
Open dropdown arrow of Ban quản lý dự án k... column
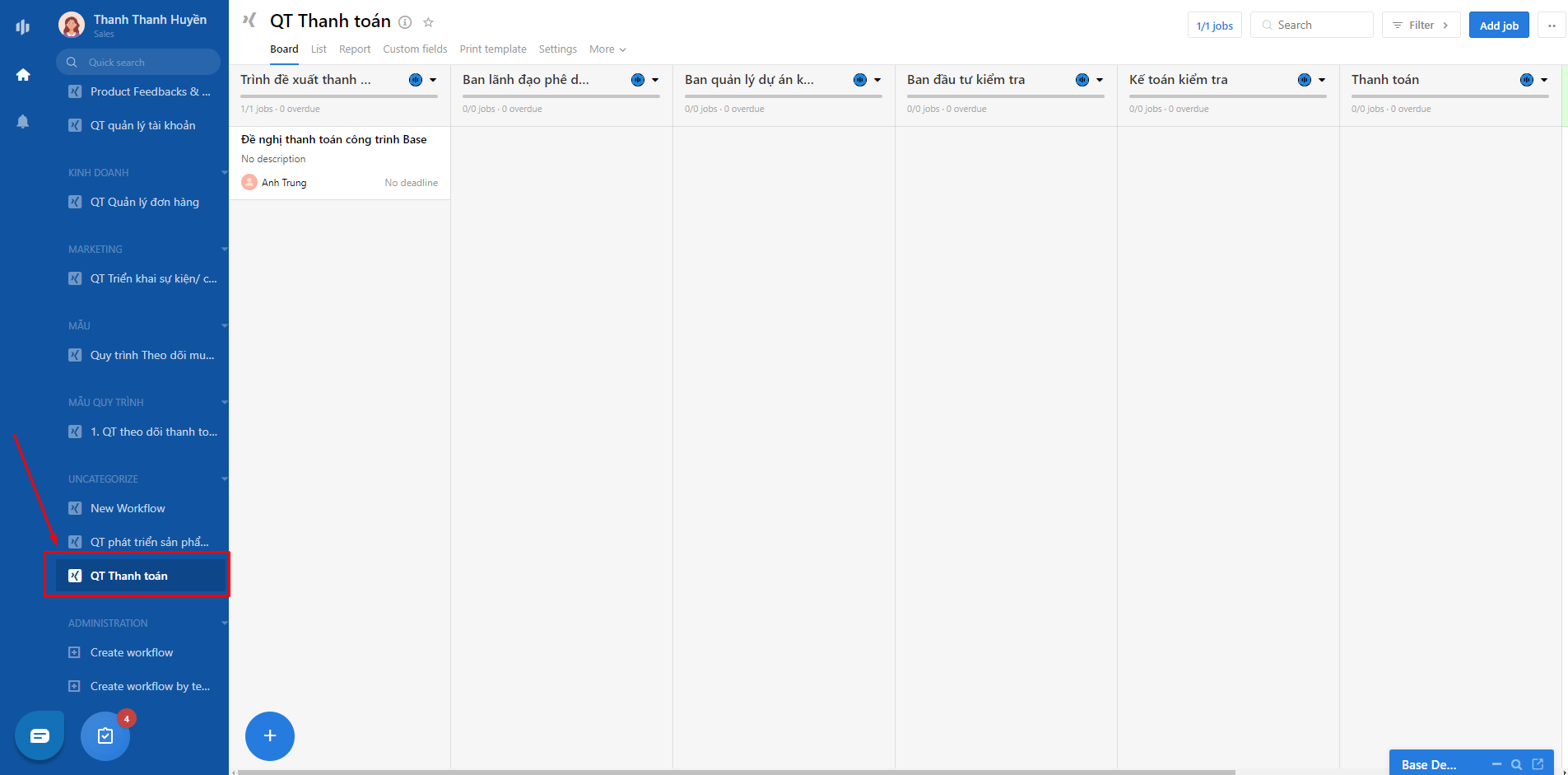[x=877, y=80]
